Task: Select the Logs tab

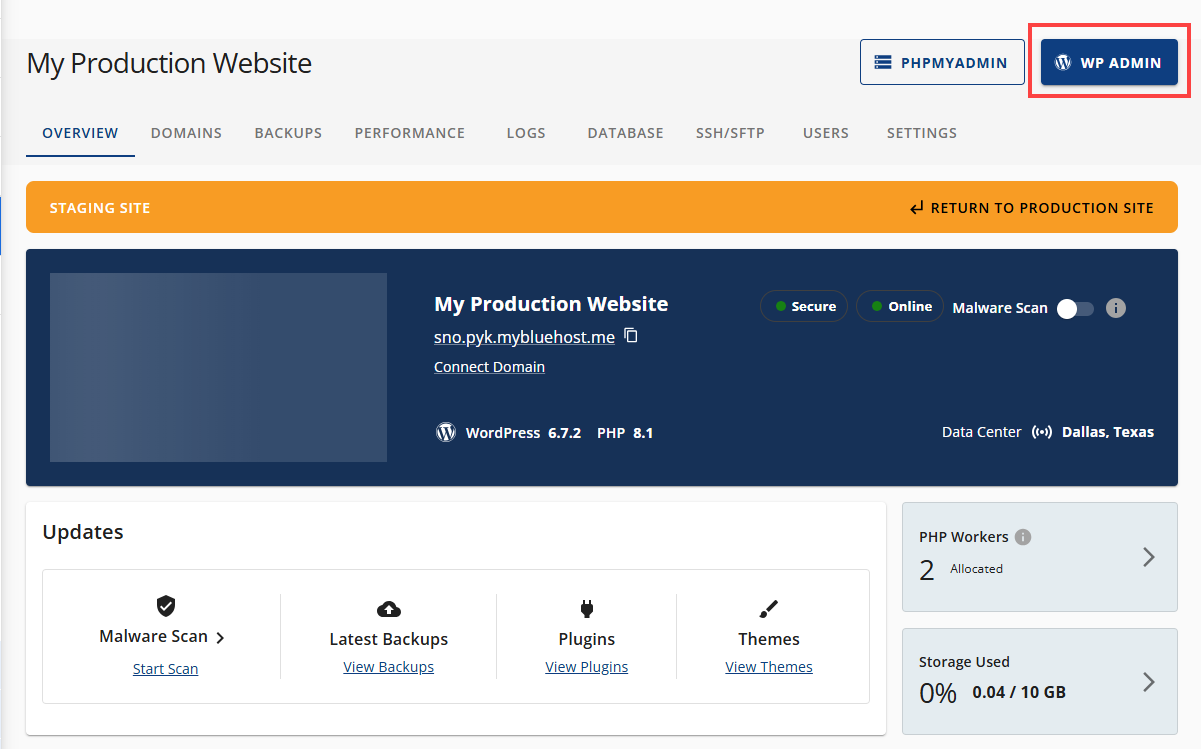Action: (526, 133)
